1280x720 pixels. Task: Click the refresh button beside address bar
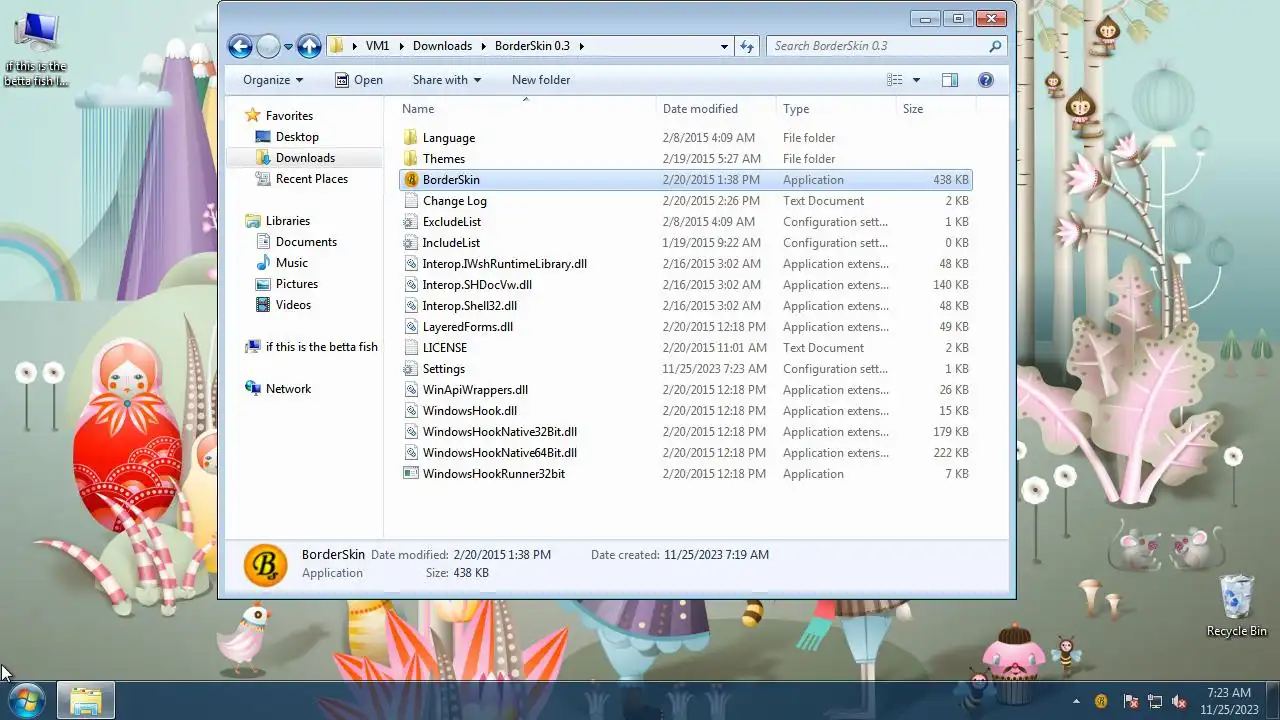pyautogui.click(x=747, y=46)
